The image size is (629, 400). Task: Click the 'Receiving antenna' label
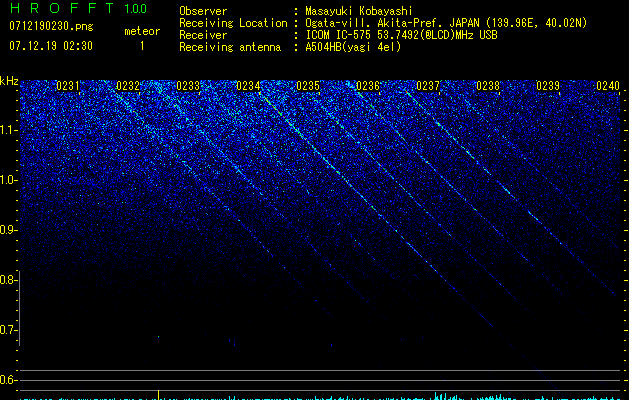click(x=230, y=47)
